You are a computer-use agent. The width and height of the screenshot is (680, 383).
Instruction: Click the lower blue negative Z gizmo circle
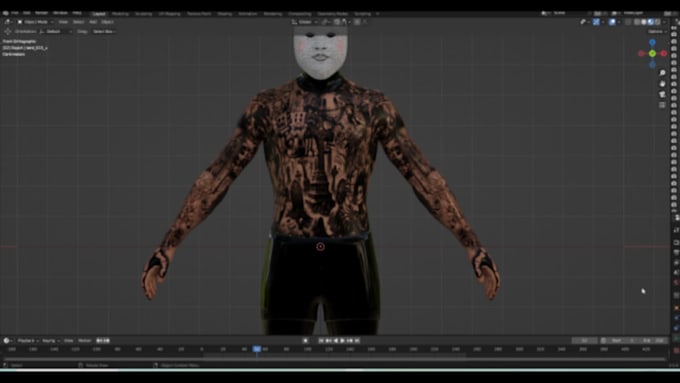tap(652, 64)
